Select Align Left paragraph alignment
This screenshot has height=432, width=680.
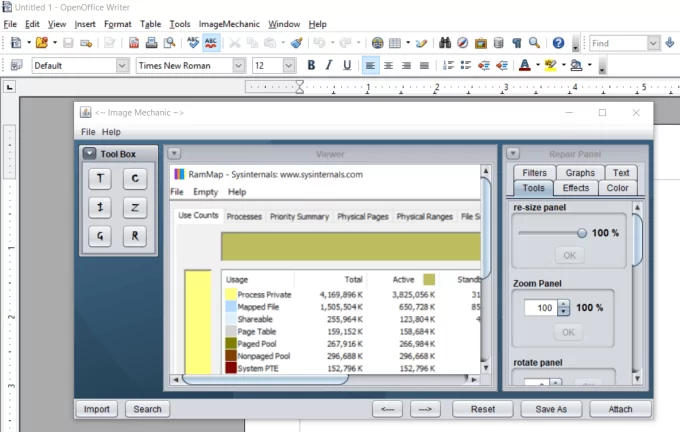coord(370,65)
